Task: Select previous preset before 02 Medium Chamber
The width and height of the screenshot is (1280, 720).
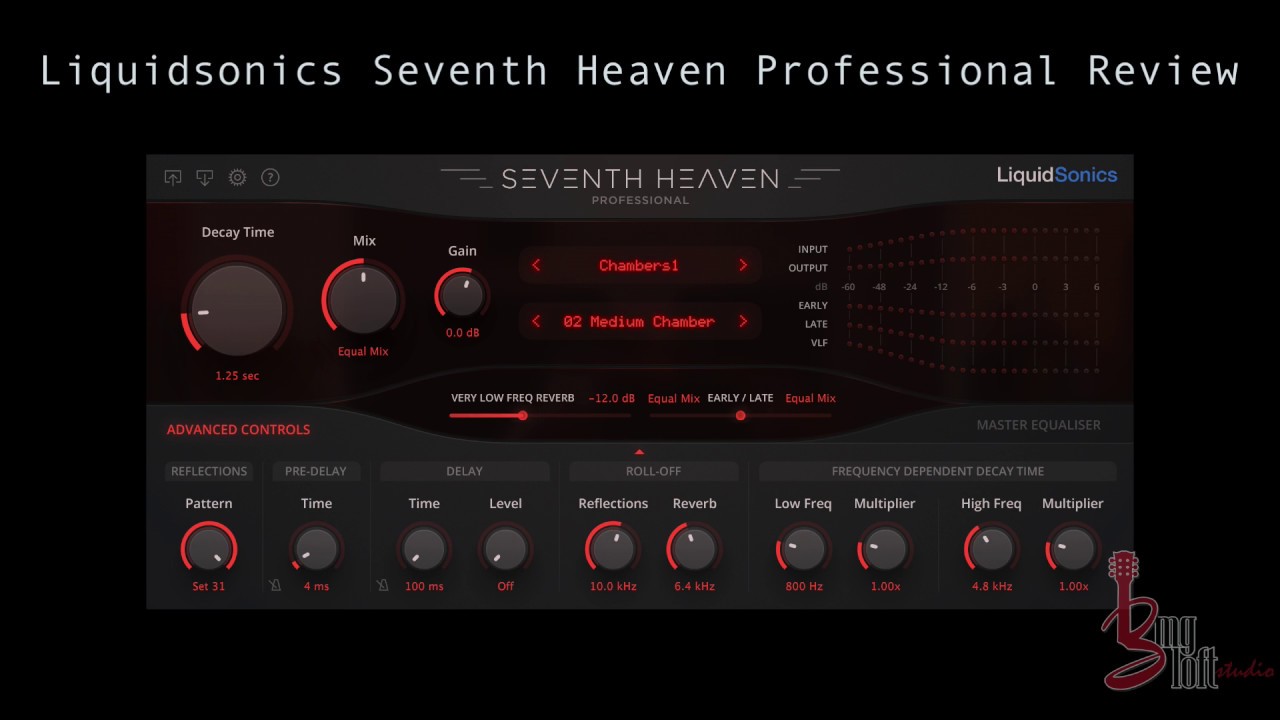Action: [536, 321]
